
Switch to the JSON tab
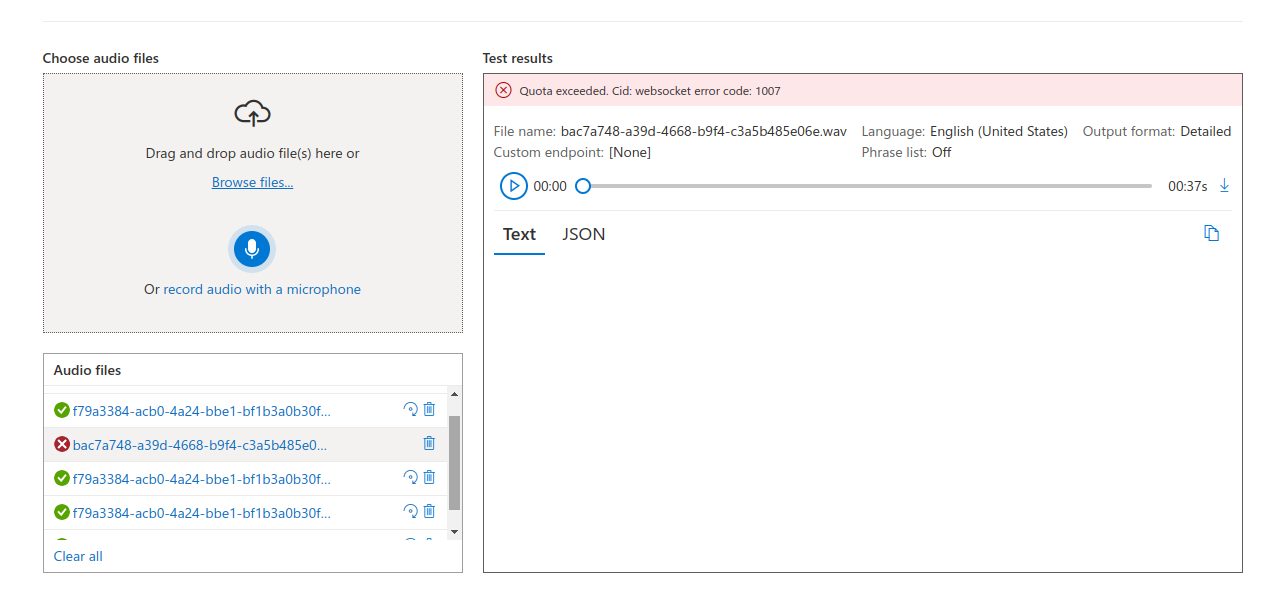[583, 234]
